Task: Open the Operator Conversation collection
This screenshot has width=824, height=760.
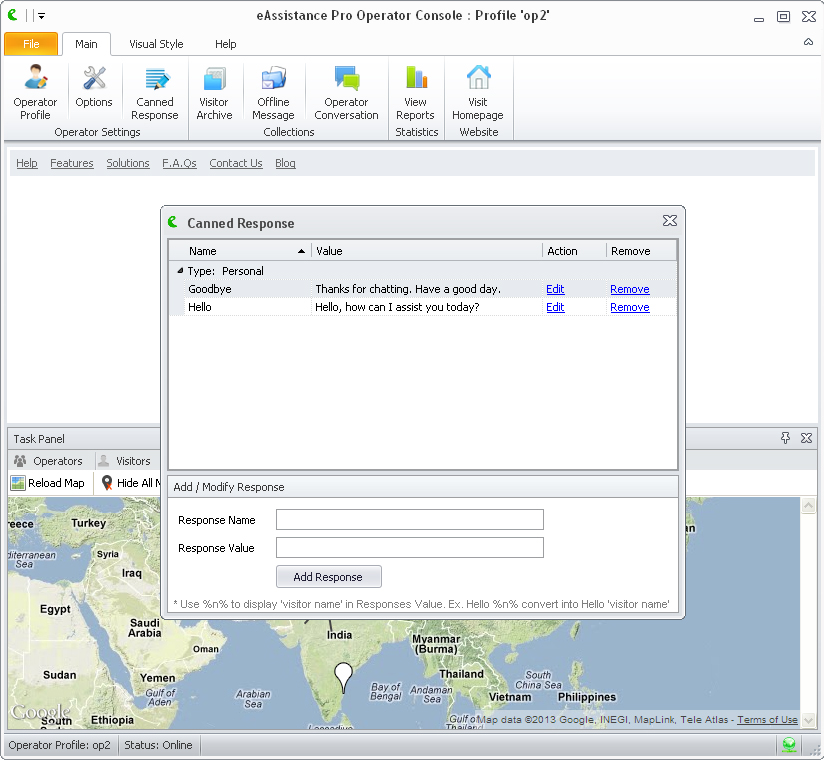Action: click(x=346, y=92)
